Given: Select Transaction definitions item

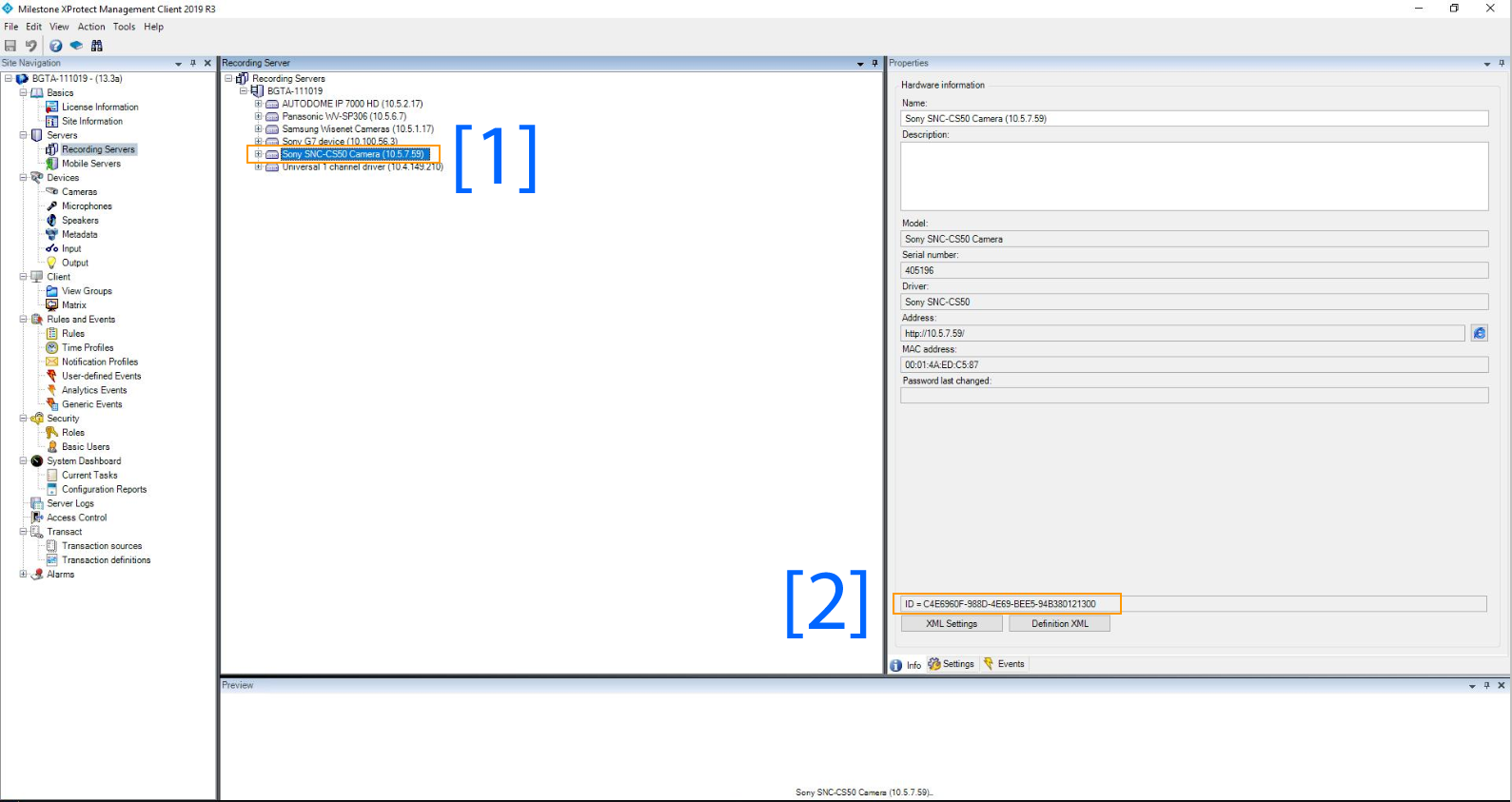Looking at the screenshot, I should click(x=107, y=560).
